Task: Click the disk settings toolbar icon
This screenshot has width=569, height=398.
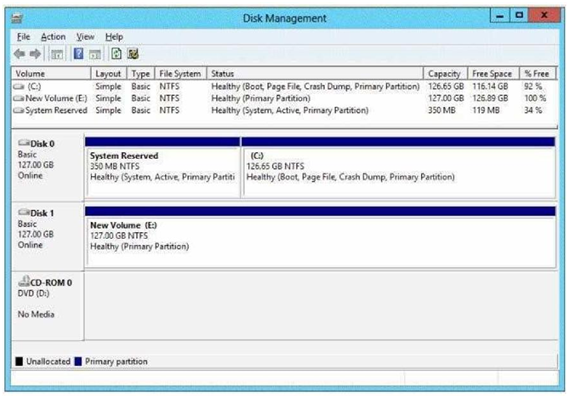Action: click(133, 54)
